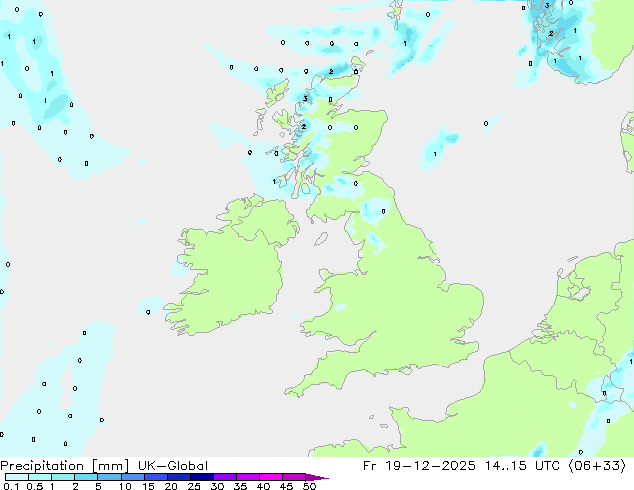The height and width of the screenshot is (490, 634).
Task: Click the "14..15 UTC" time text
Action: point(522,466)
